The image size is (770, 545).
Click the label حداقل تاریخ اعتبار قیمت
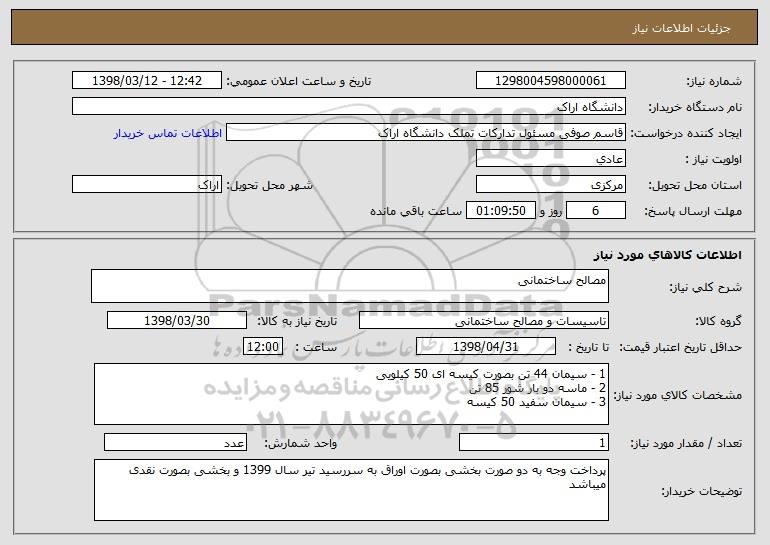click(680, 348)
